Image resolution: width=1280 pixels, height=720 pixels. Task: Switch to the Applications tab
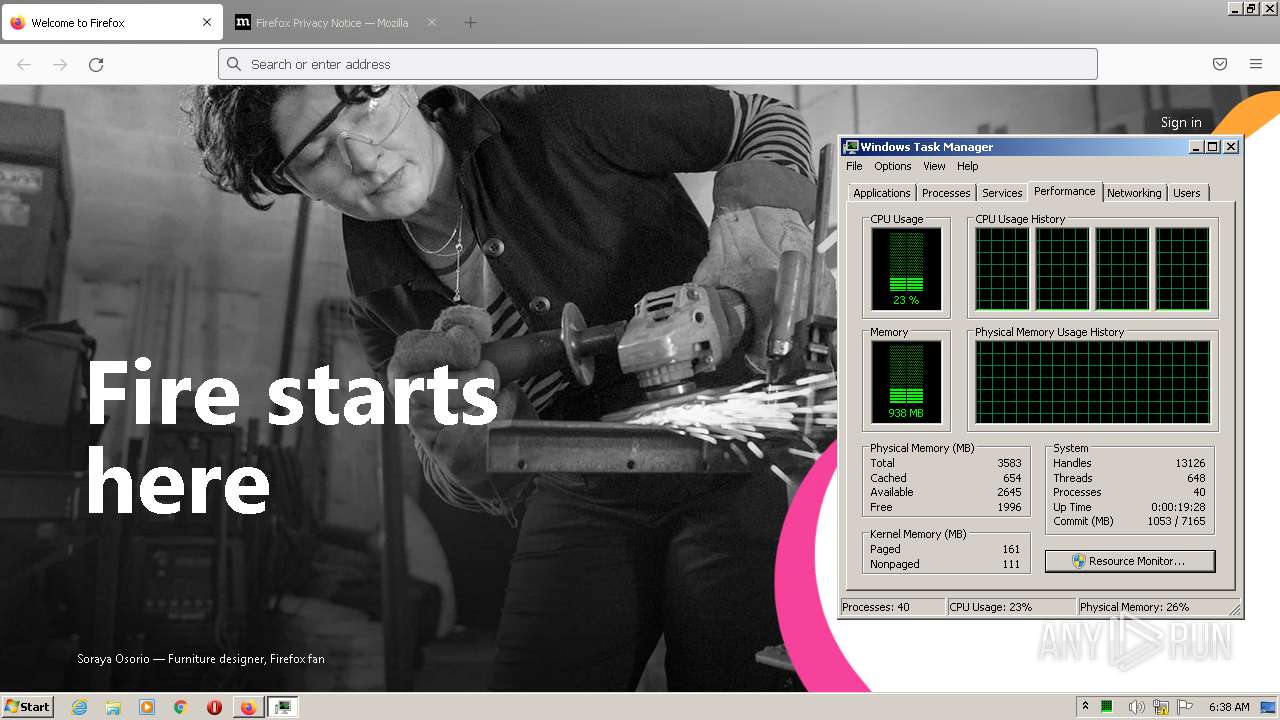click(x=882, y=193)
